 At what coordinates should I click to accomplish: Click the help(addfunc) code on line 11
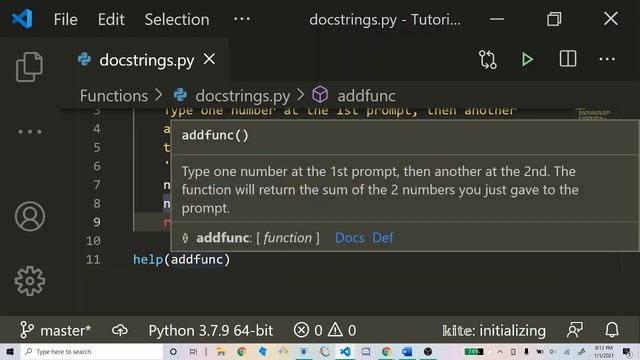tap(182, 260)
